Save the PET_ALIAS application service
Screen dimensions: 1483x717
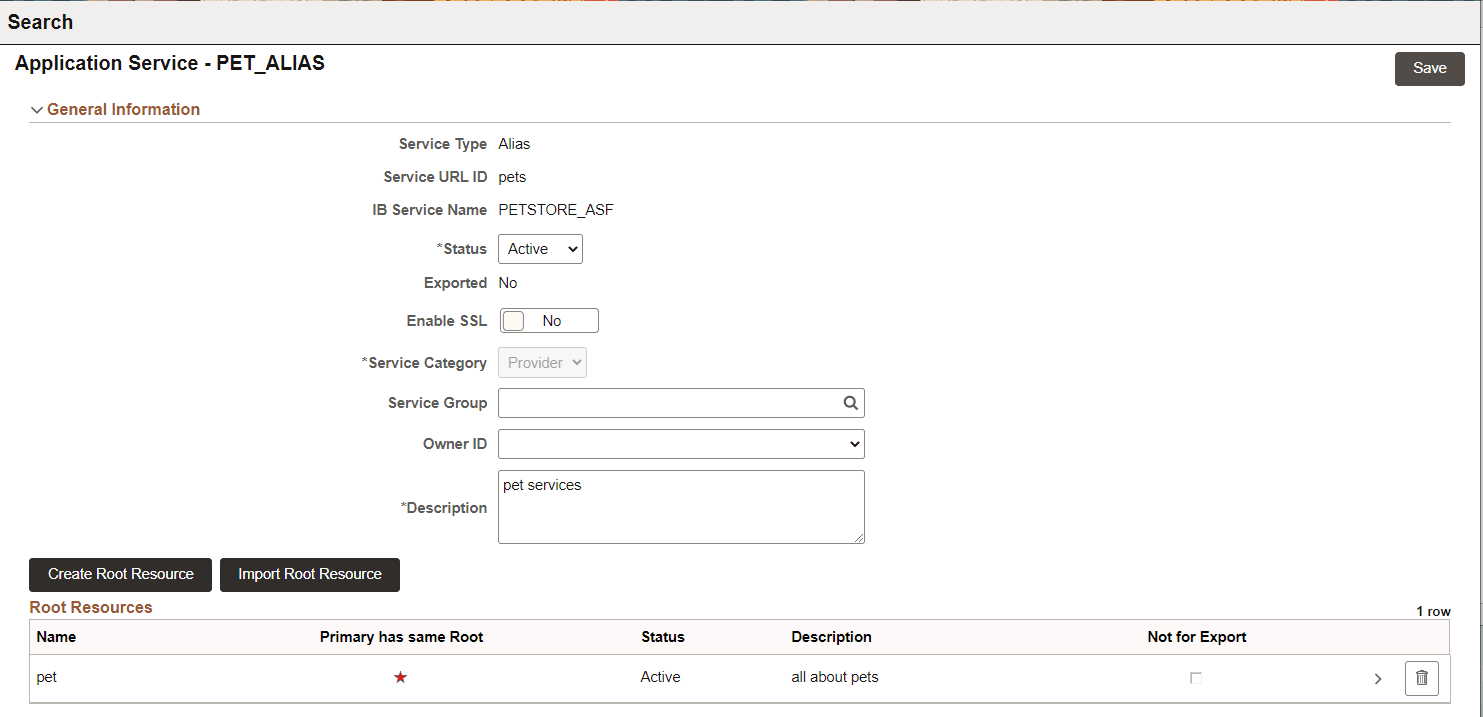click(x=1429, y=68)
